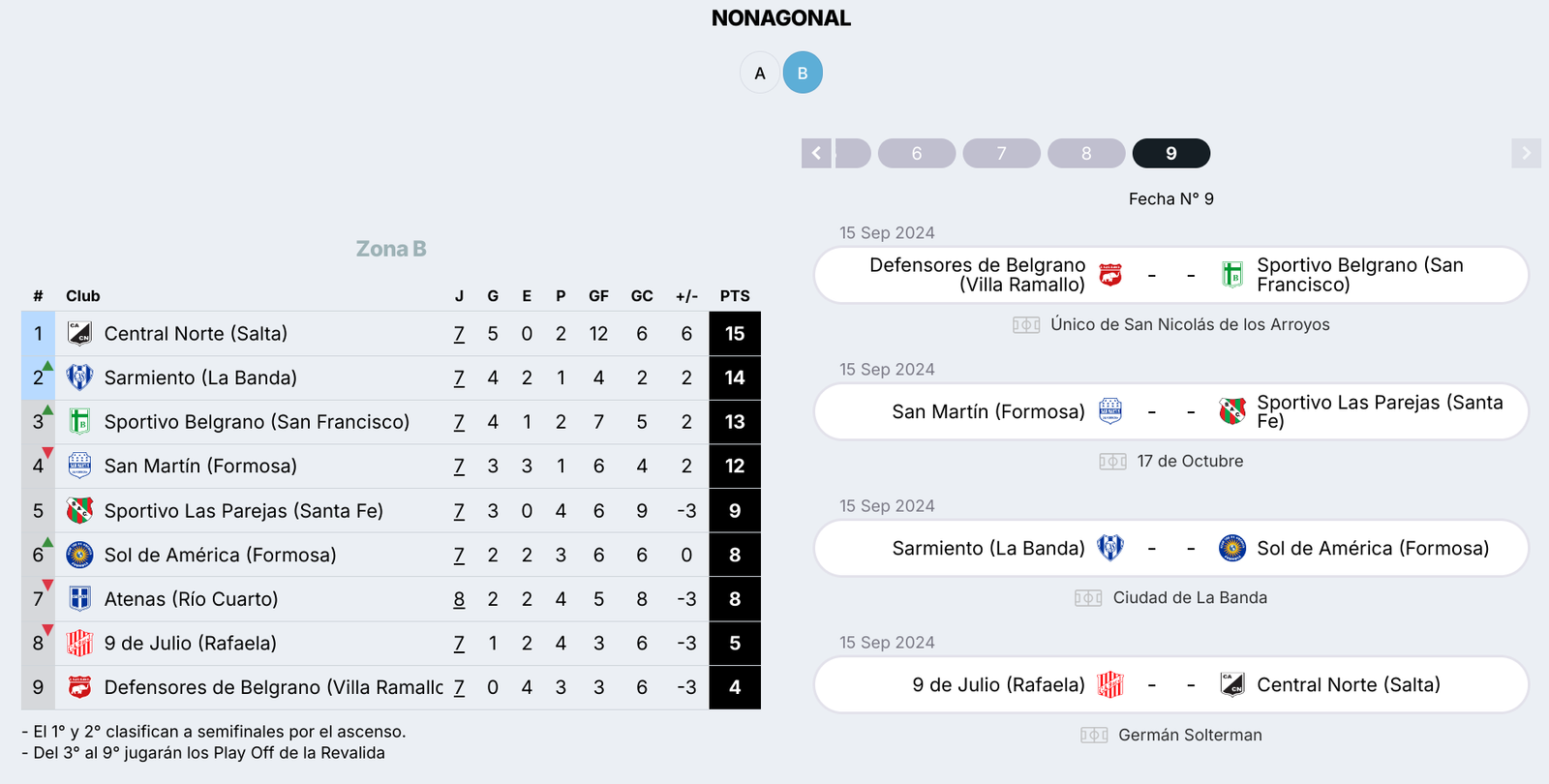Click Atenas (Río Cuarto) team crest

pos(79,599)
